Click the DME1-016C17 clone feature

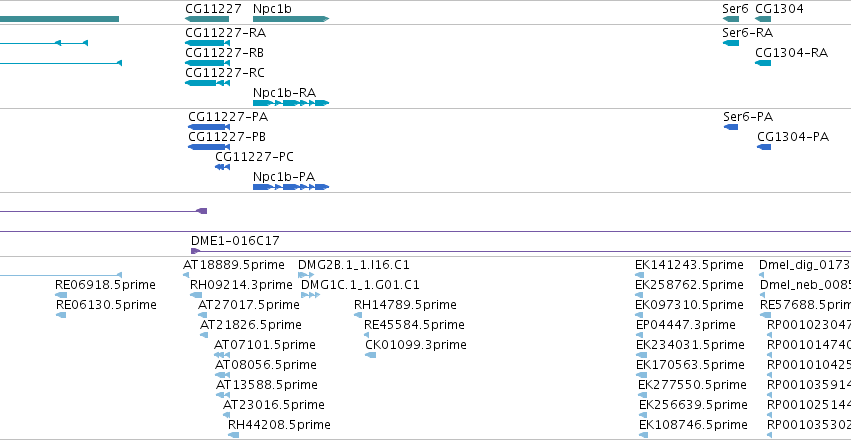(521, 251)
